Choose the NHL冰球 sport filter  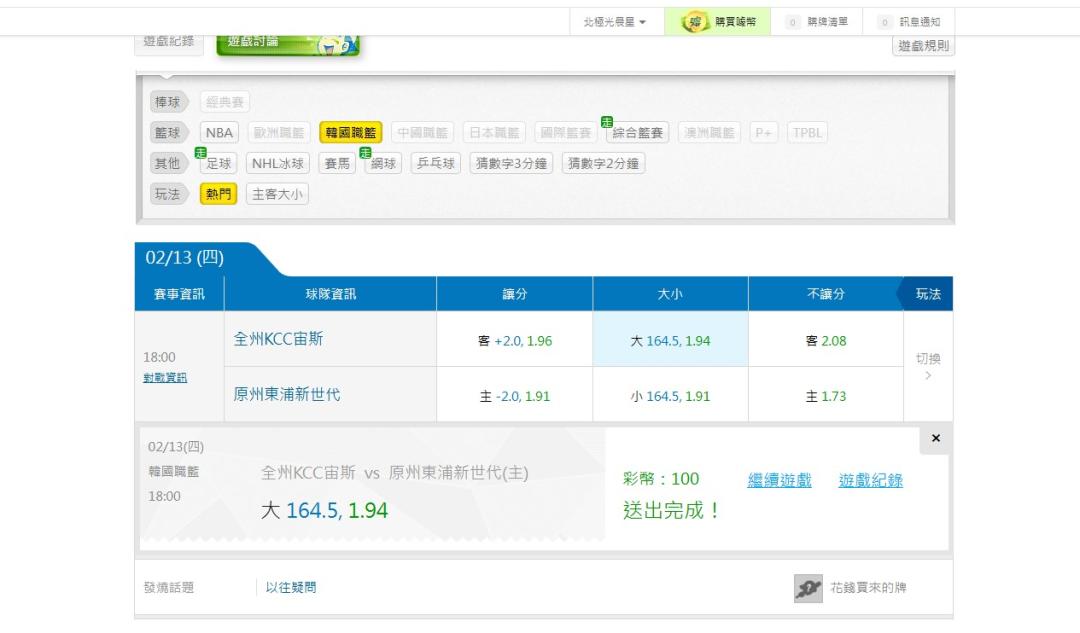click(278, 163)
